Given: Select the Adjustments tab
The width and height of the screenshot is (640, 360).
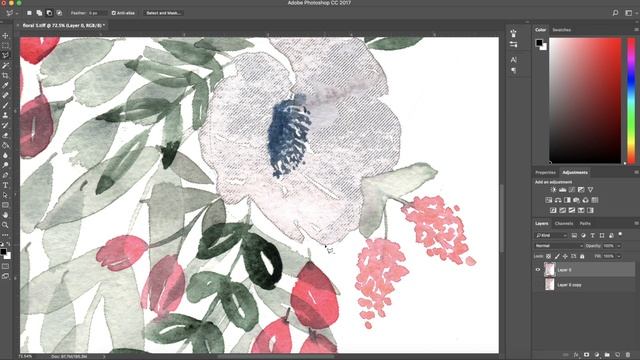Looking at the screenshot, I should coord(575,172).
